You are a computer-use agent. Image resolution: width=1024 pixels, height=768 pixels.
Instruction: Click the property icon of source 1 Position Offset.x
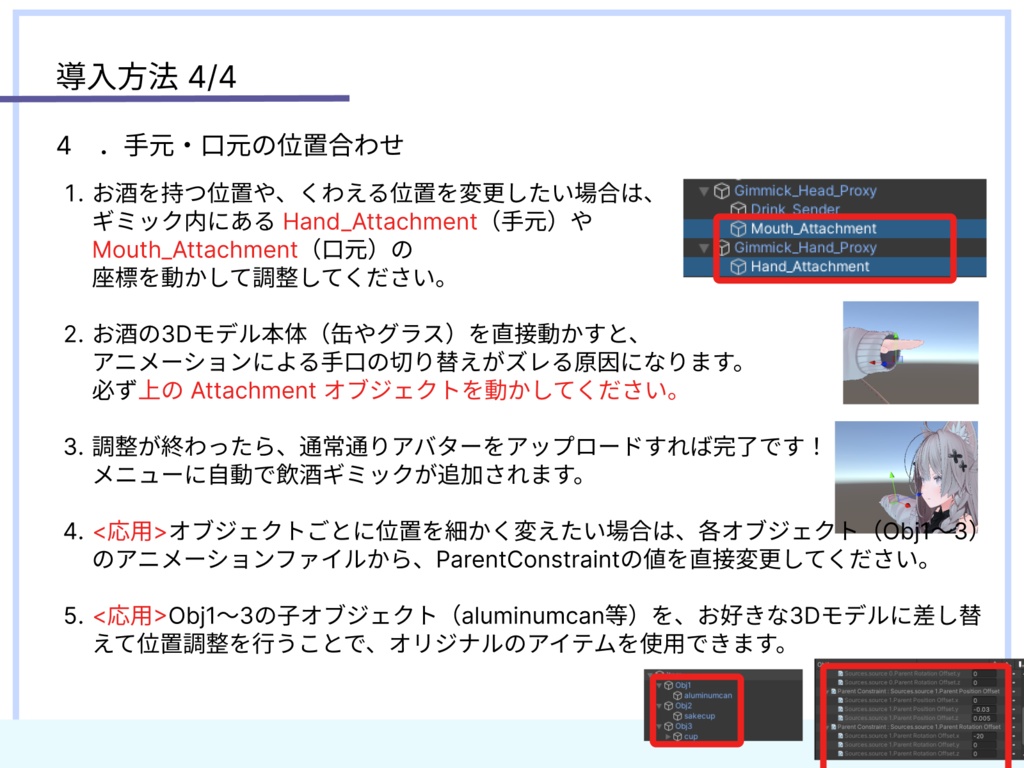pos(840,700)
